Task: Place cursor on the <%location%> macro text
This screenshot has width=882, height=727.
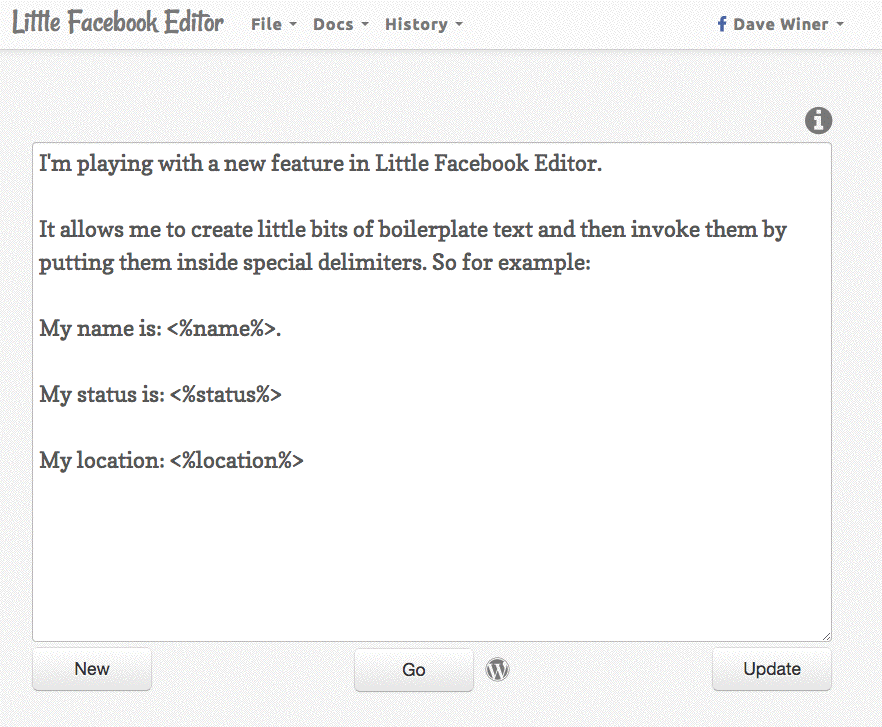Action: [x=236, y=461]
